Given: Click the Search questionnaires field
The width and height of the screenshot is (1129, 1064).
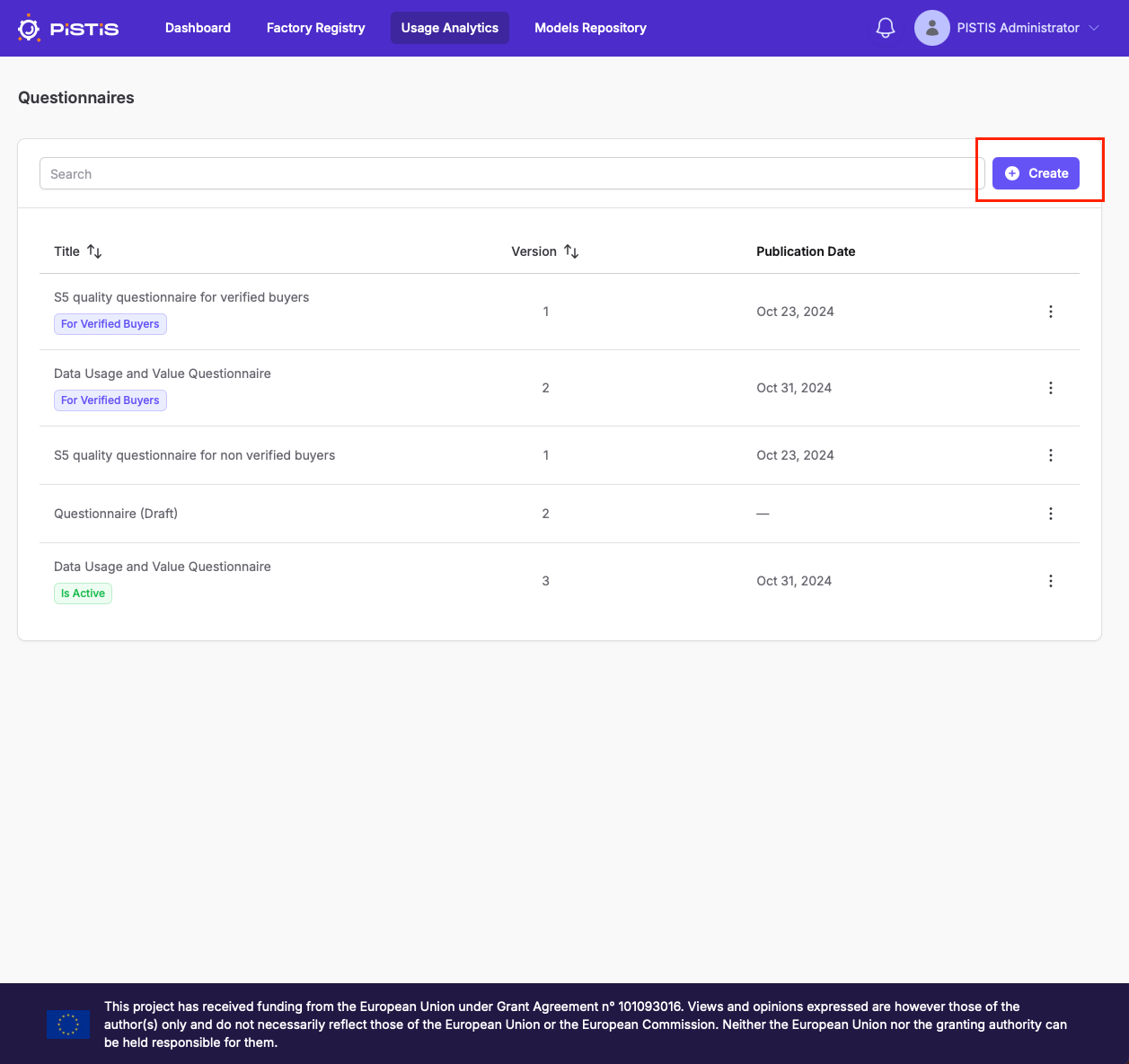Looking at the screenshot, I should click(512, 173).
